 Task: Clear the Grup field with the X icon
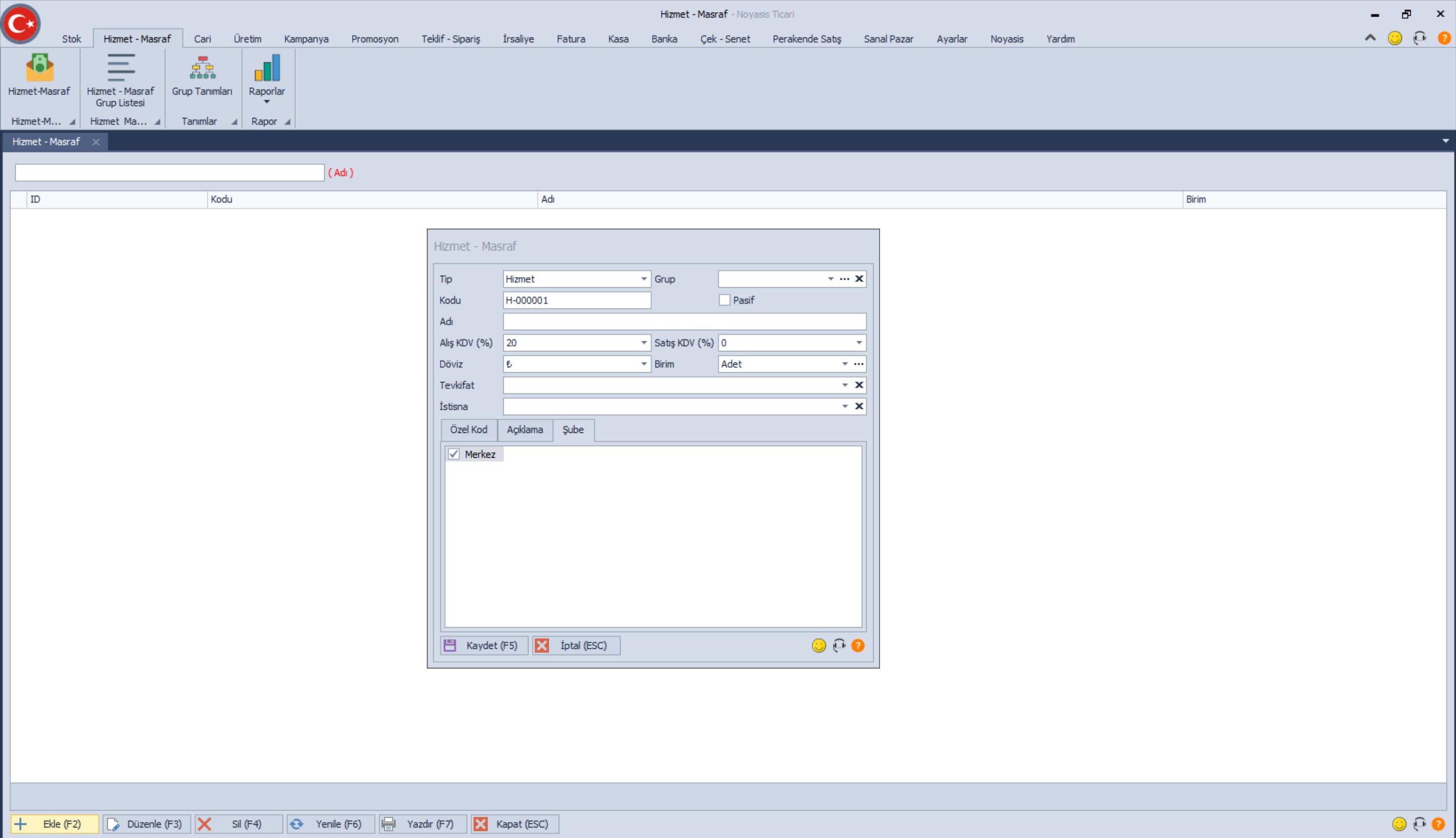coord(859,279)
